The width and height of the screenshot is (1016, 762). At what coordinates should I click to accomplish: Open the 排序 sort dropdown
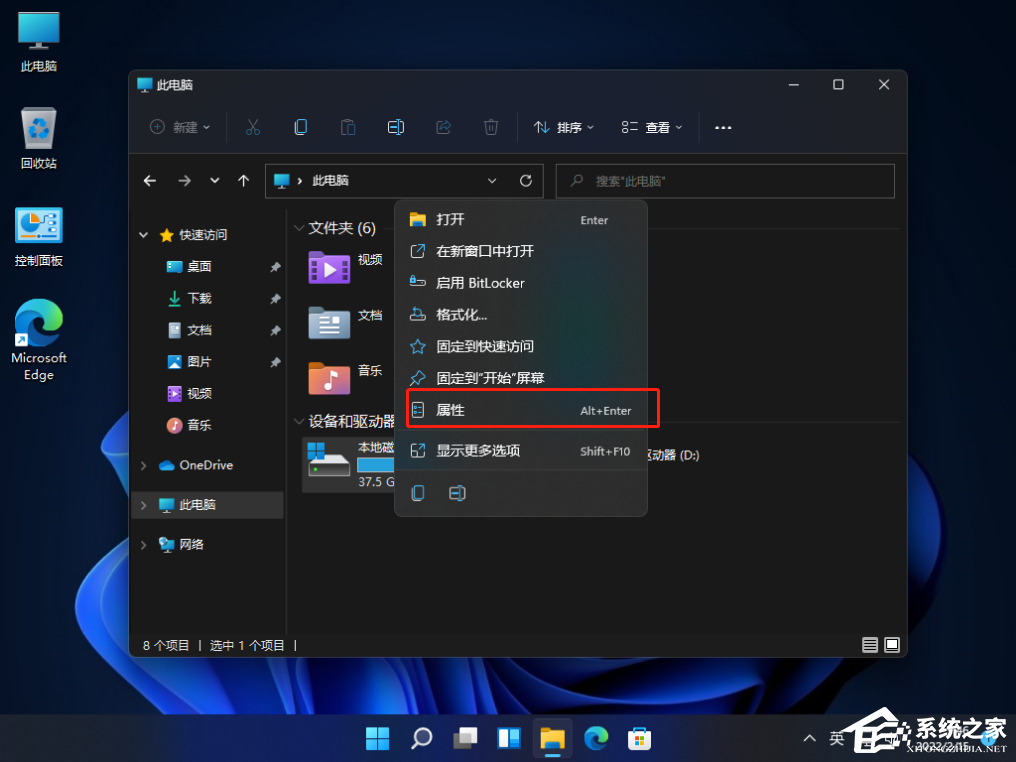(563, 127)
